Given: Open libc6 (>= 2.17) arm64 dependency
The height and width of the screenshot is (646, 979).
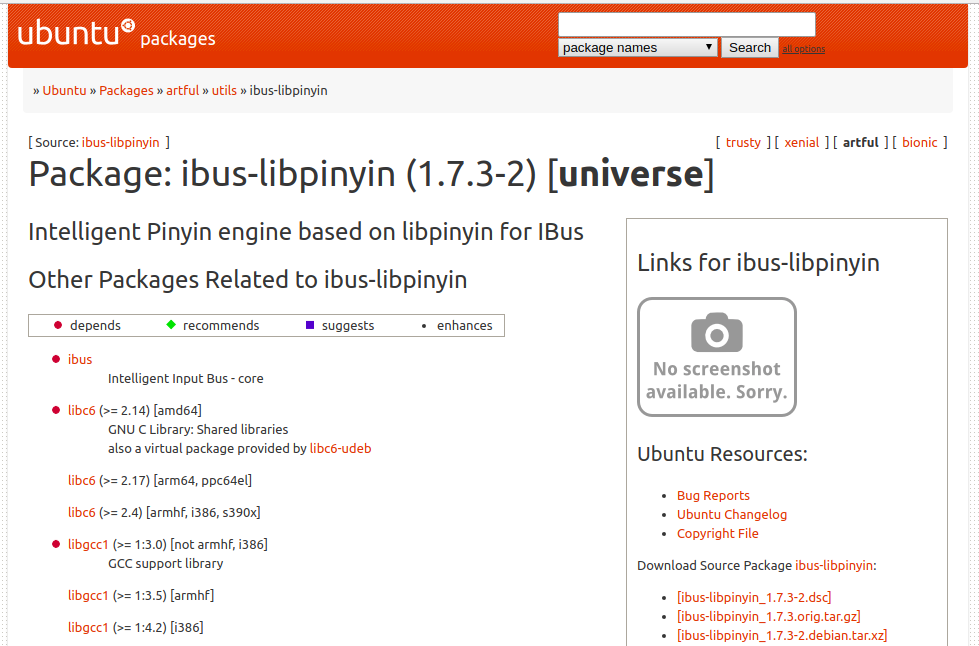Looking at the screenshot, I should (x=82, y=481).
